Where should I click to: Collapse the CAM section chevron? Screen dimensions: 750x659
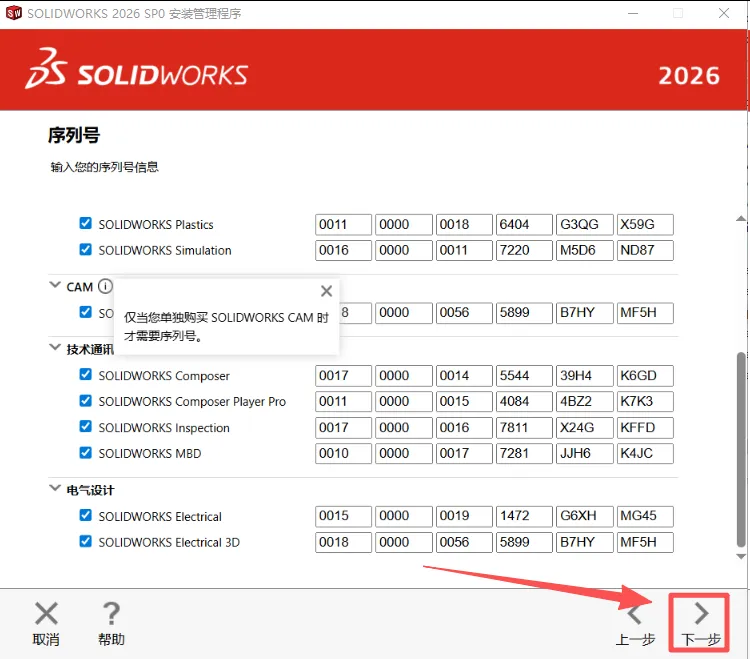pos(55,285)
